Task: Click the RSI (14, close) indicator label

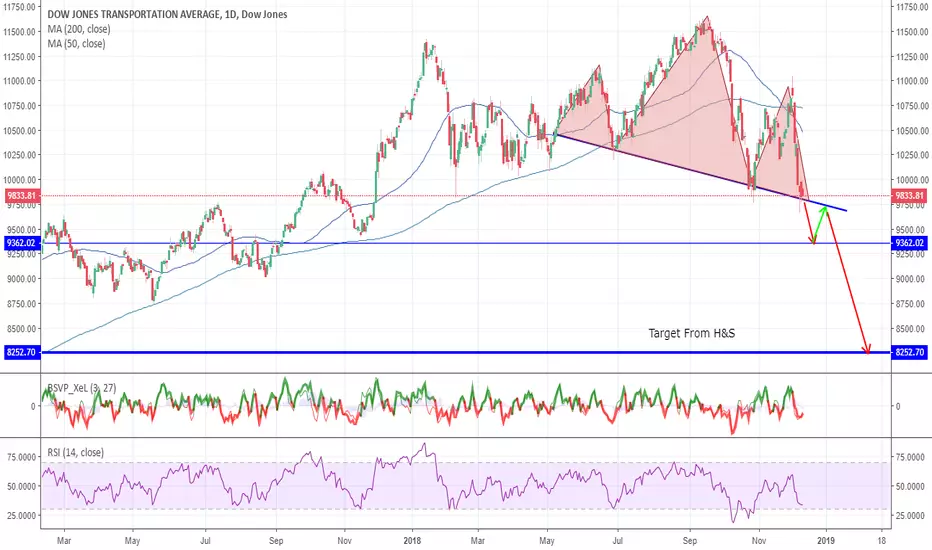Action: point(75,452)
